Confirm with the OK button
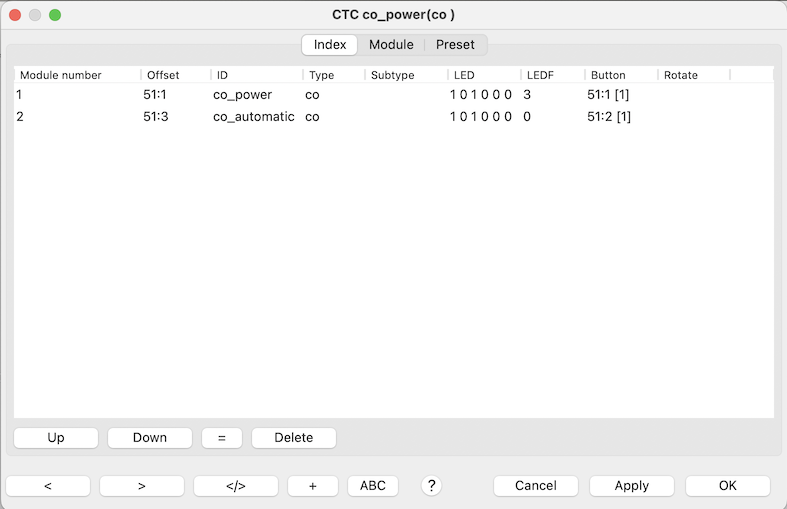This screenshot has width=787, height=509. pyautogui.click(x=728, y=486)
